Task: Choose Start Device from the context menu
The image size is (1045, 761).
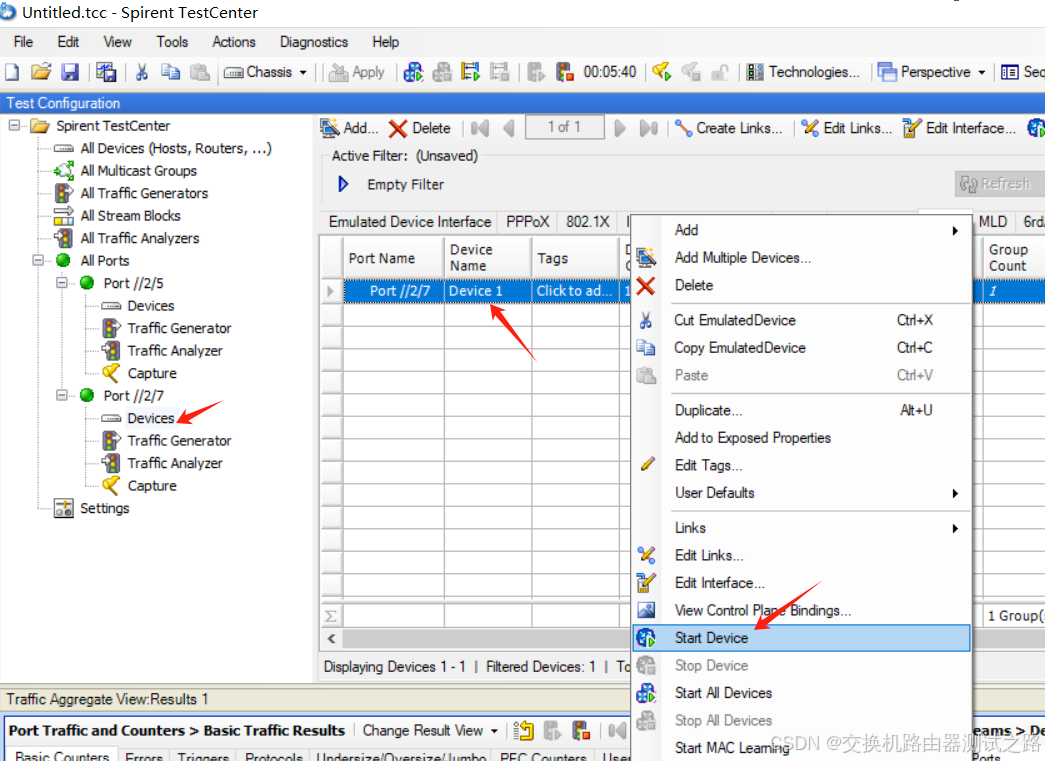Action: [x=800, y=638]
